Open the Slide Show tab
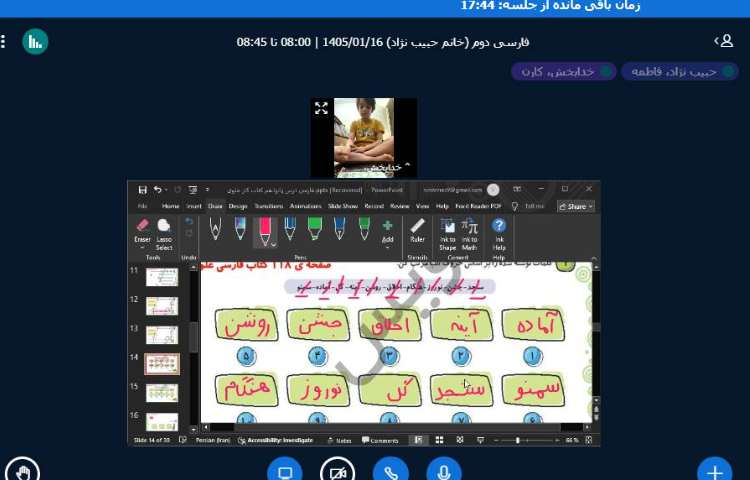 pos(342,206)
